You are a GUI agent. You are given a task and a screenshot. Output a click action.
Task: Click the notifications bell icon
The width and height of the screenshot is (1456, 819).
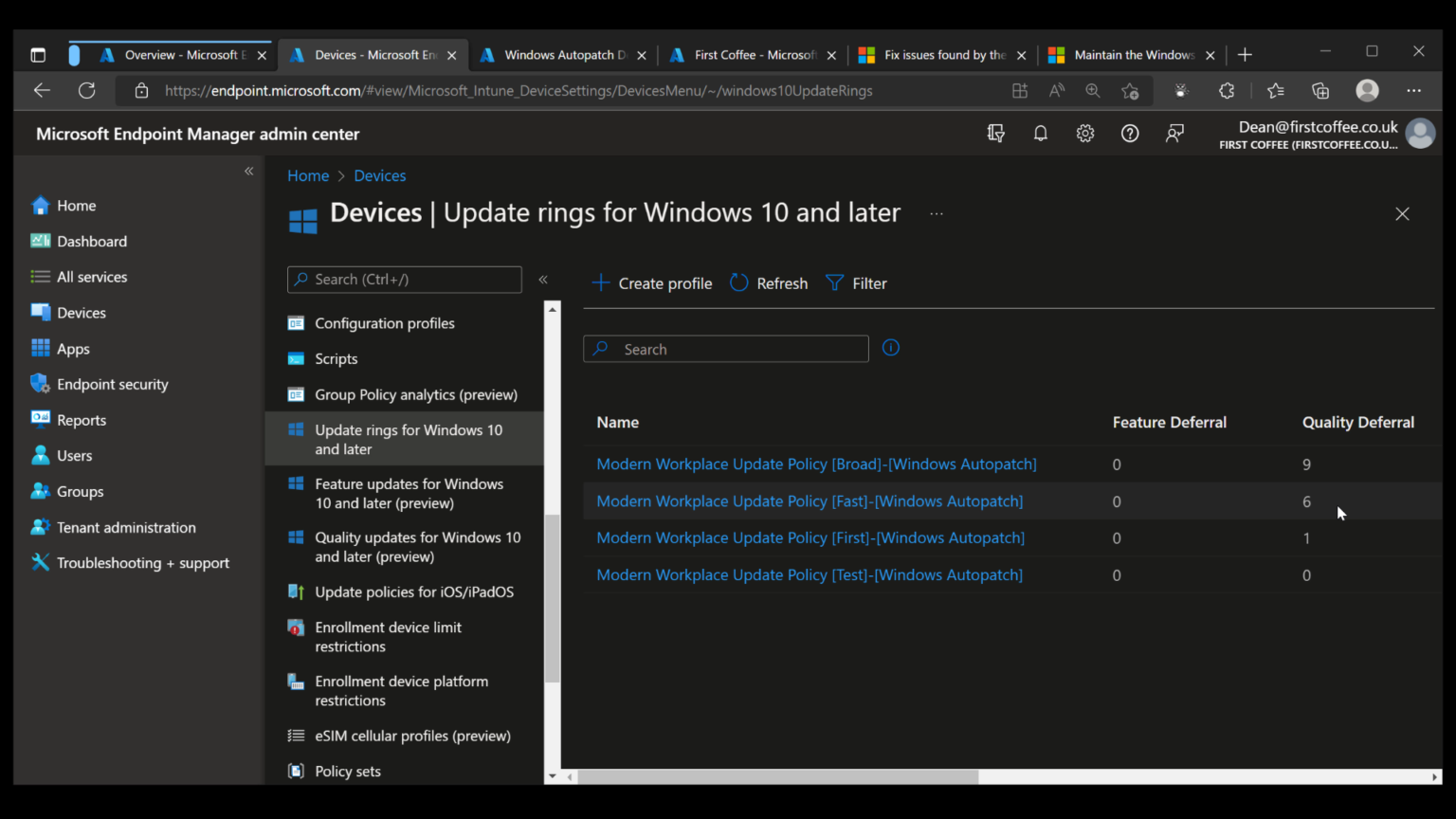[x=1040, y=133]
